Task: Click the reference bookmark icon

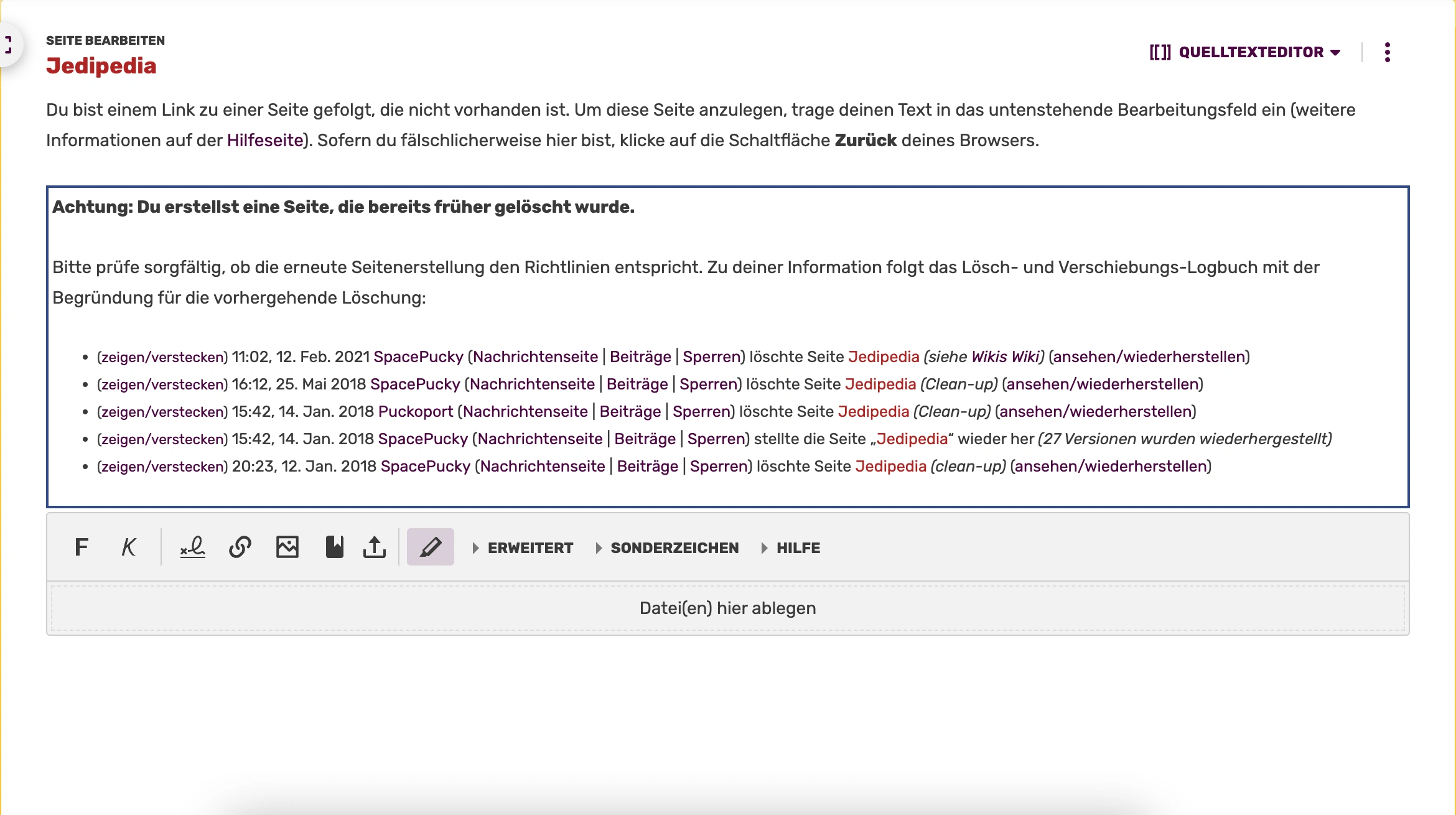Action: pos(334,547)
